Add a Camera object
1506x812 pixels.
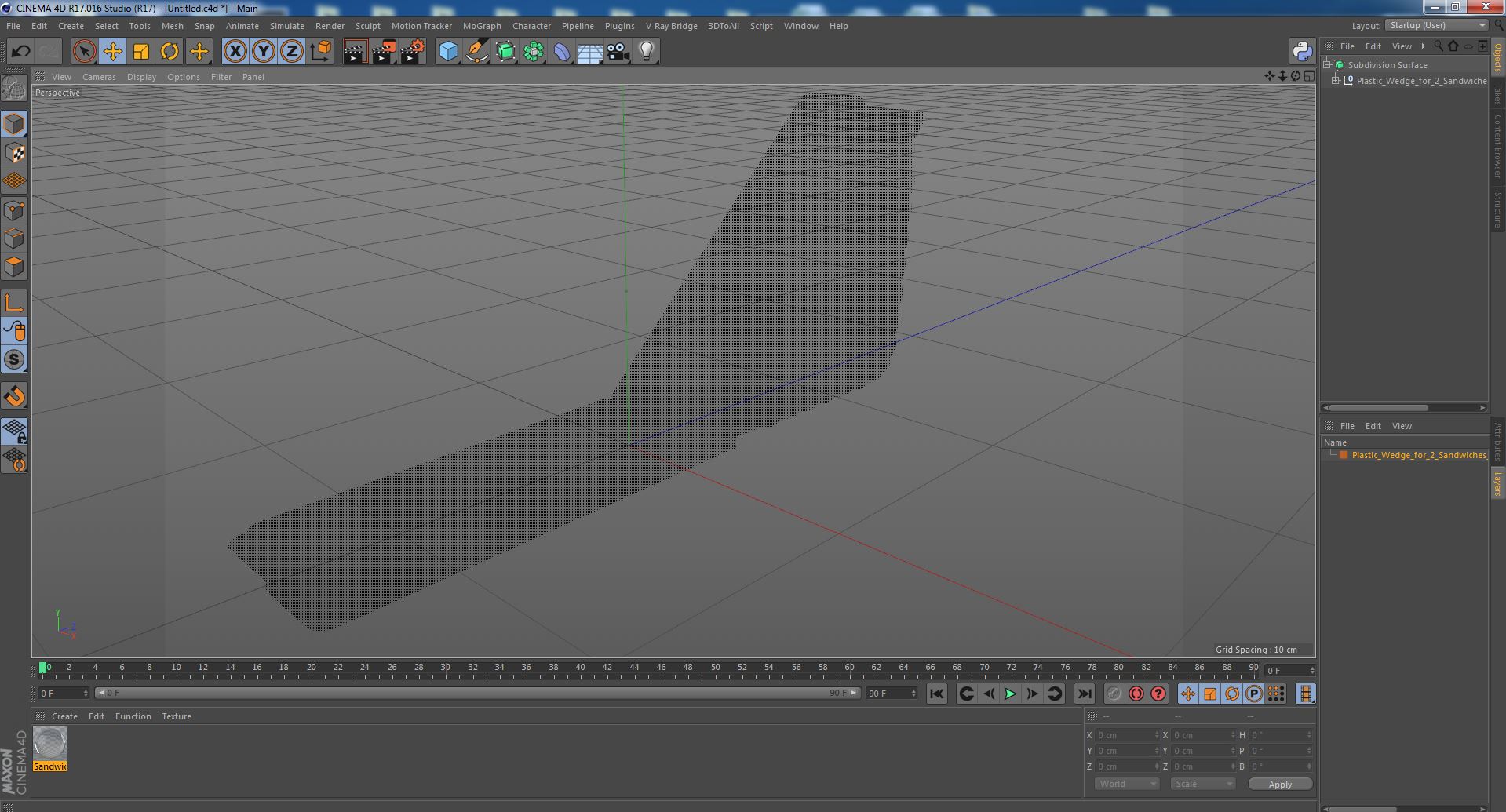[x=618, y=52]
